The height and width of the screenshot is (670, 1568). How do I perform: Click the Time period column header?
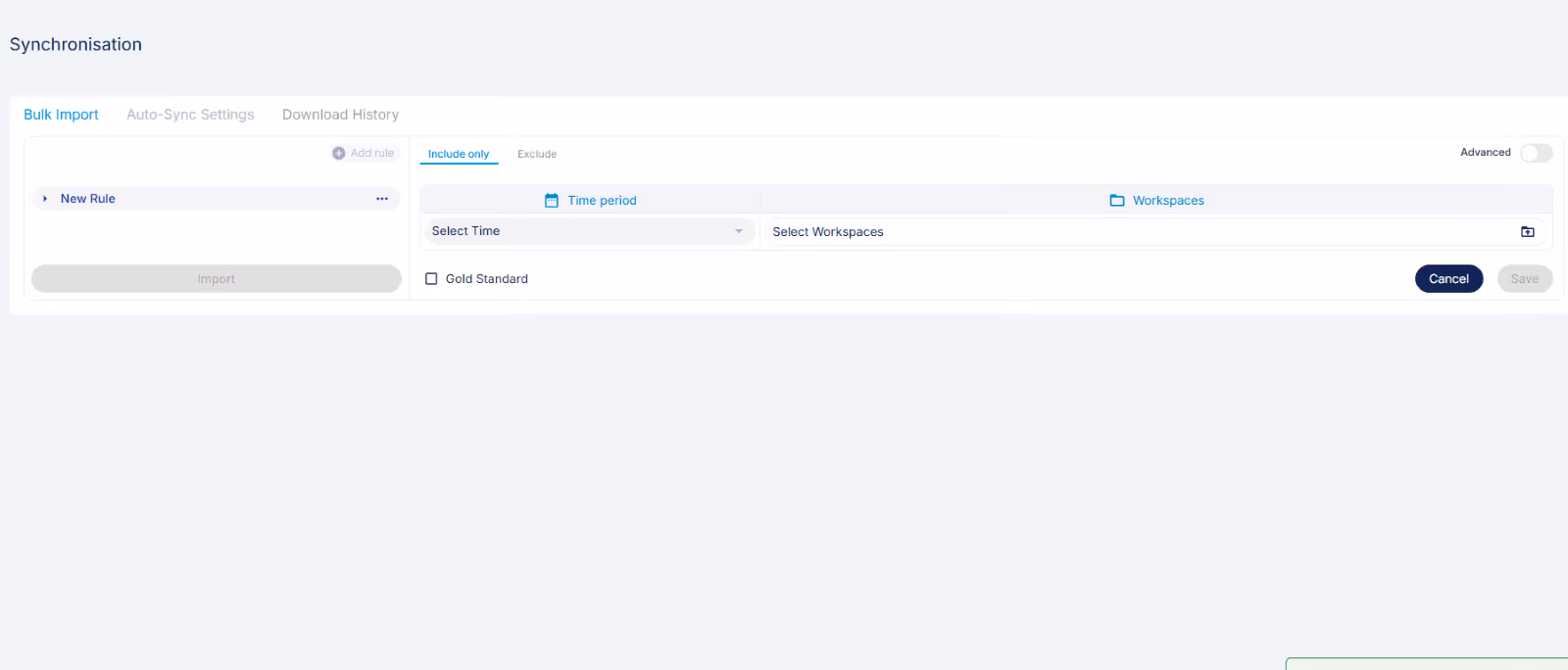(x=590, y=200)
